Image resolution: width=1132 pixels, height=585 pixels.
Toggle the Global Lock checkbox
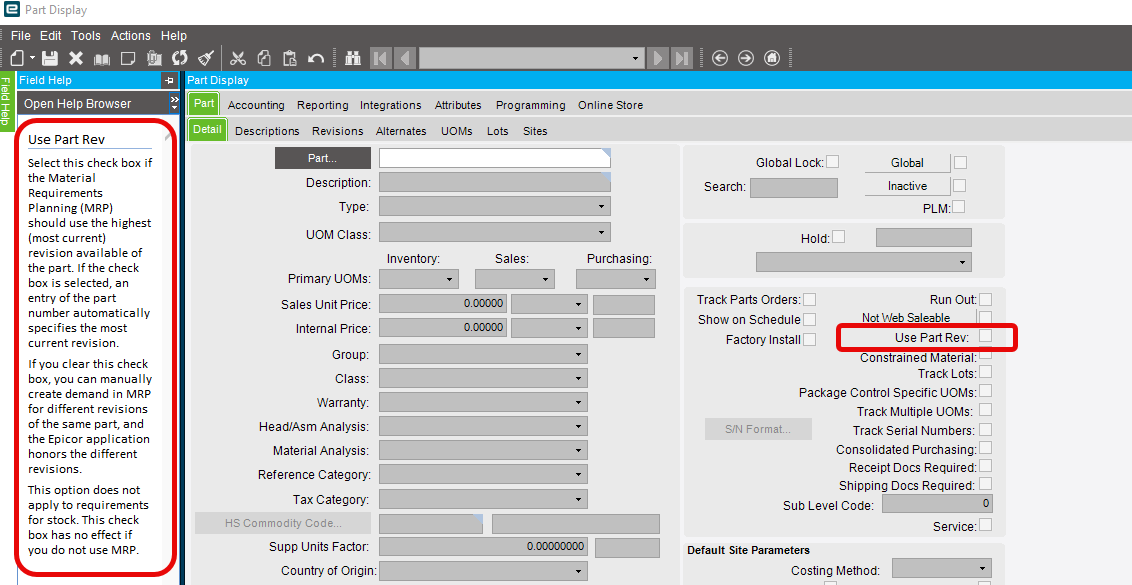pyautogui.click(x=832, y=162)
